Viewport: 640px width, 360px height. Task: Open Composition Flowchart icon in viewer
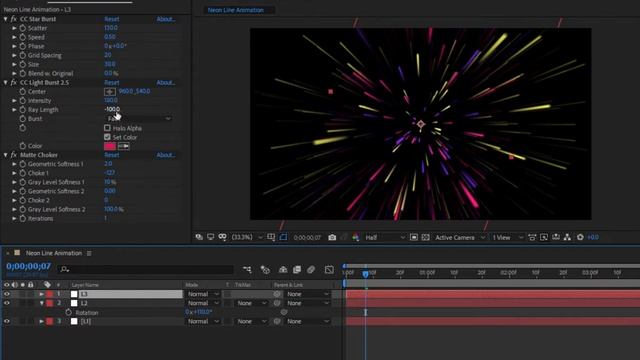pos(567,237)
